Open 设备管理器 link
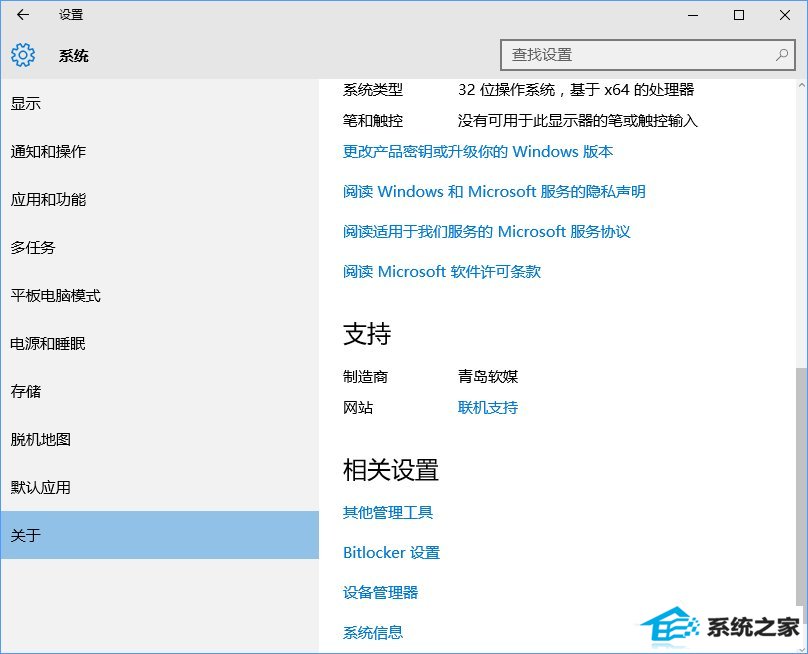Image resolution: width=808 pixels, height=654 pixels. tap(380, 592)
